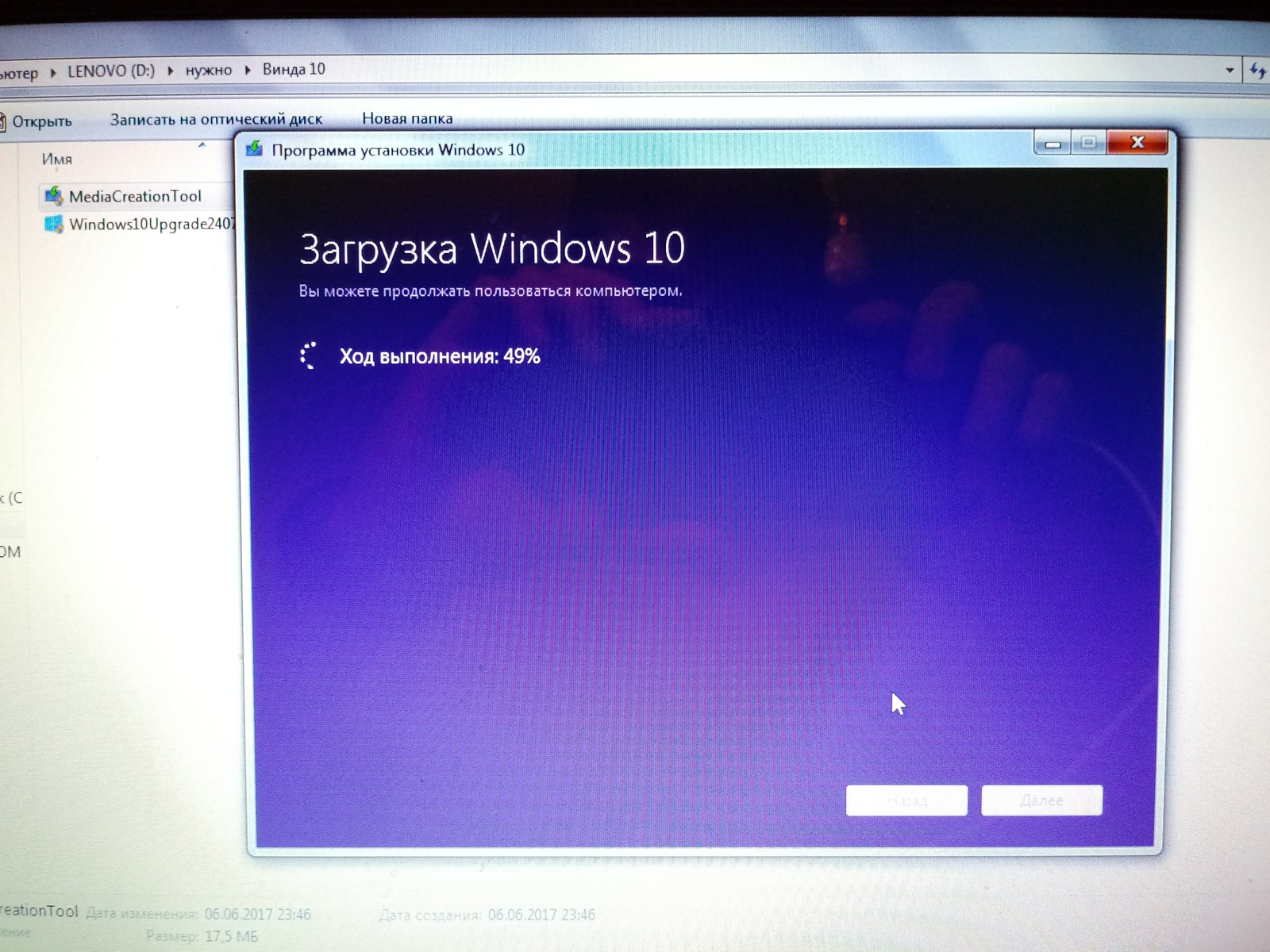Go to нужно folder in the breadcrumb
The width and height of the screenshot is (1270, 952).
209,70
